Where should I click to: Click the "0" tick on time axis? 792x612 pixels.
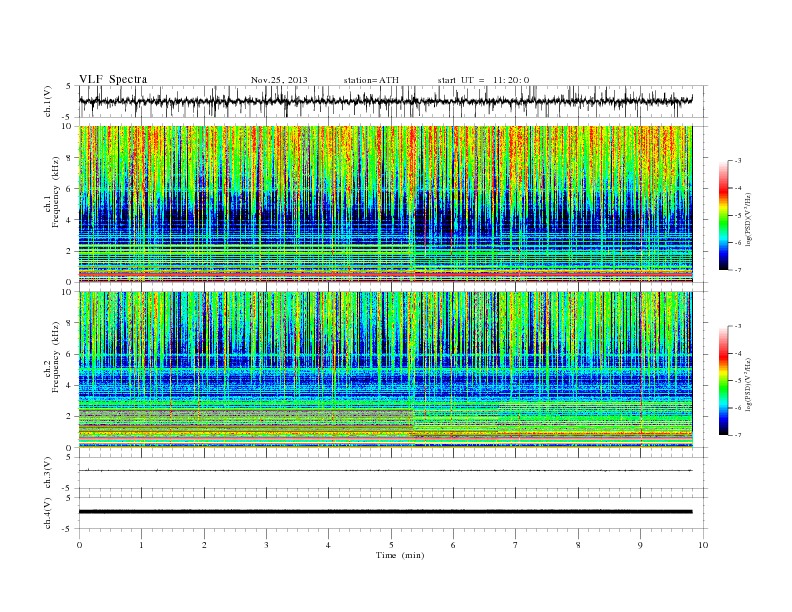point(79,545)
